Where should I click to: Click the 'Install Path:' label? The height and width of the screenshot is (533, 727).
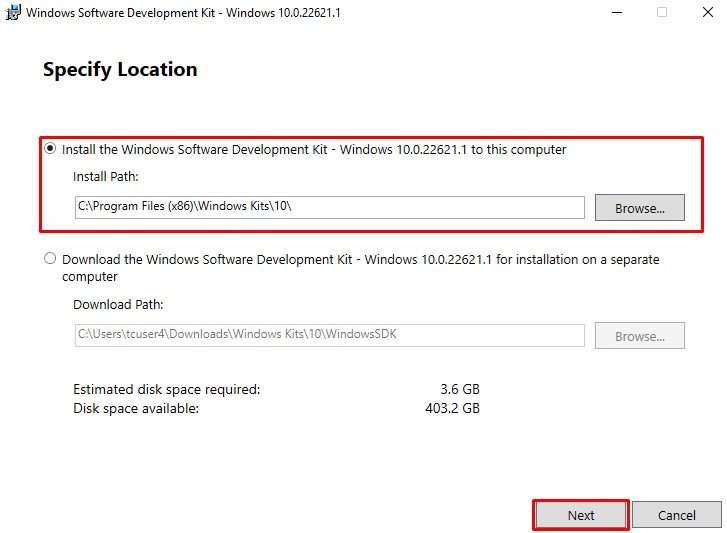click(x=106, y=177)
